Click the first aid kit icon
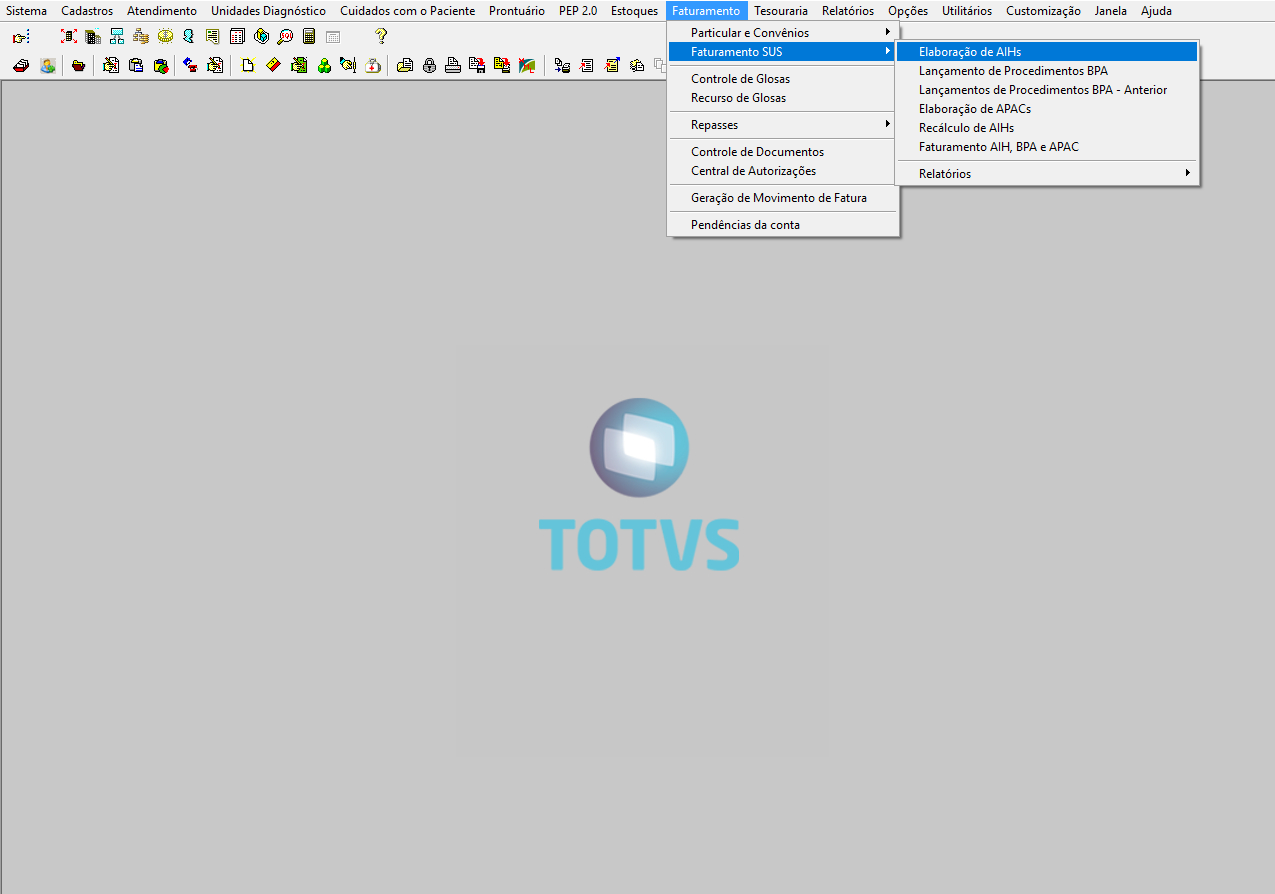Image resolution: width=1275 pixels, height=894 pixels. pyautogui.click(x=373, y=65)
